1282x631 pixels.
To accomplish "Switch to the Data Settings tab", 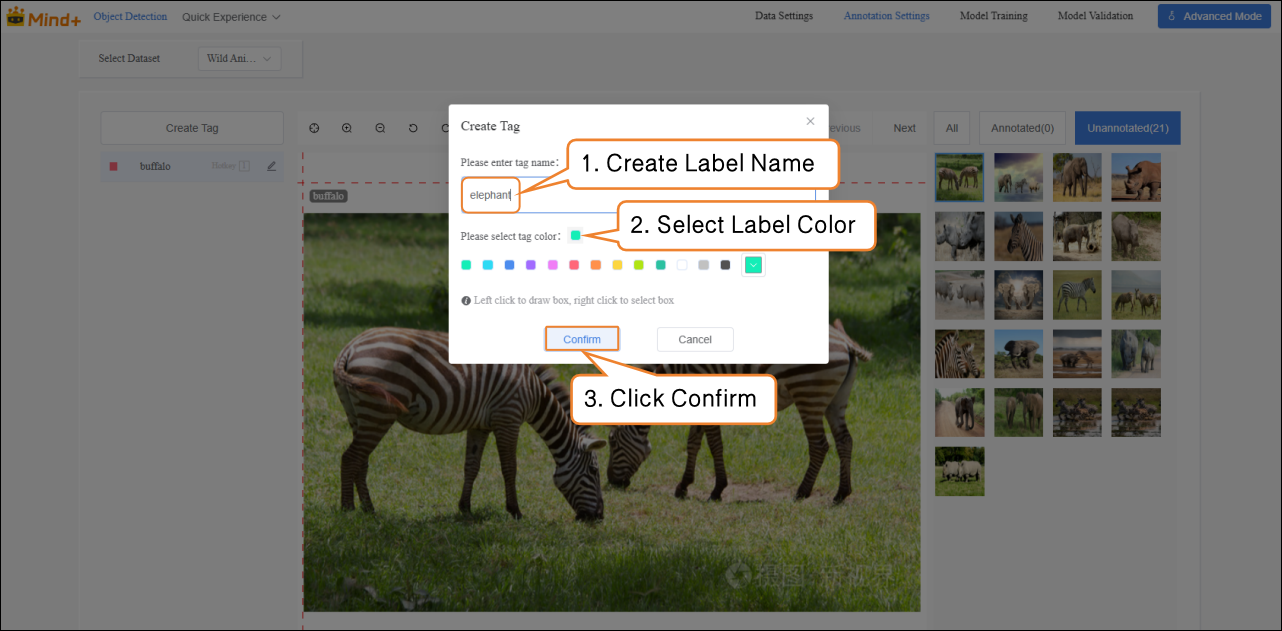I will coord(783,16).
